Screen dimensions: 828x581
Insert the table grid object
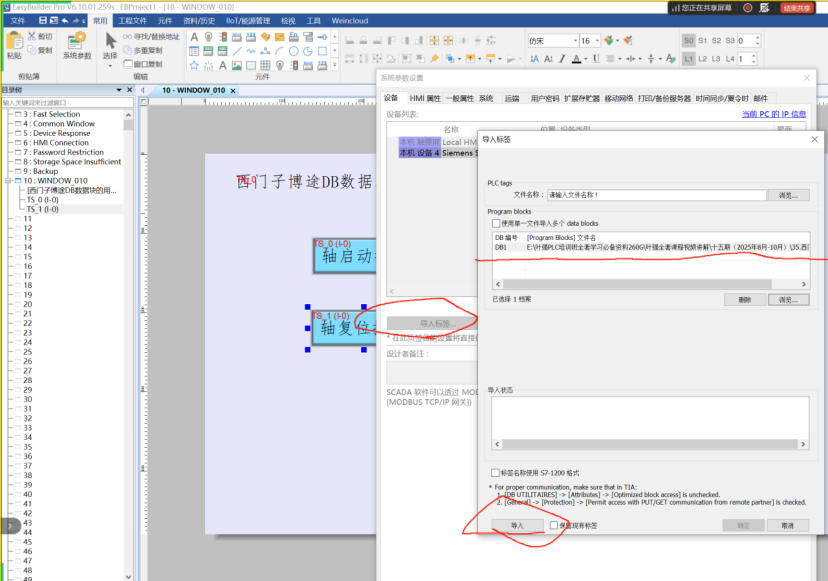265,65
